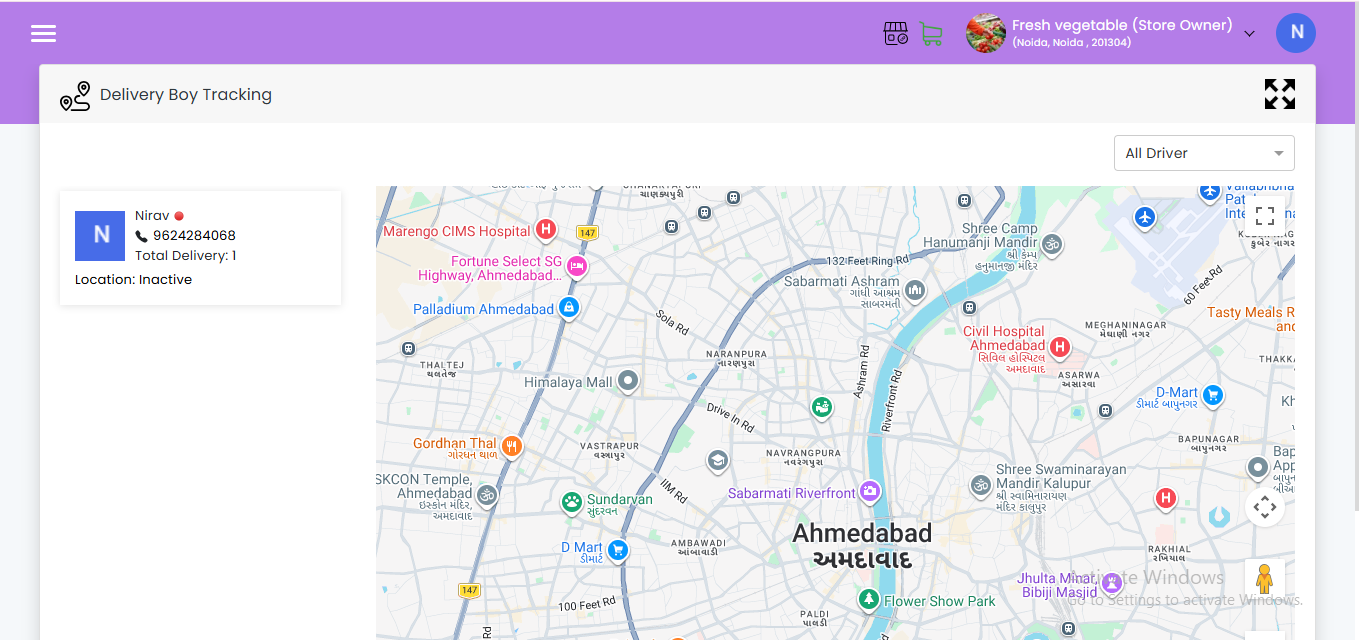Click the delivery route pin icon in title
1359x640 pixels.
click(75, 96)
